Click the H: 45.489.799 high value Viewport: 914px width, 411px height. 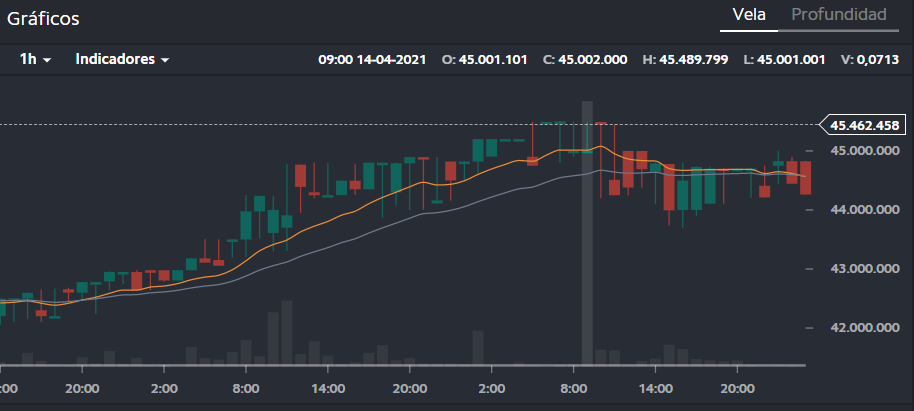685,59
